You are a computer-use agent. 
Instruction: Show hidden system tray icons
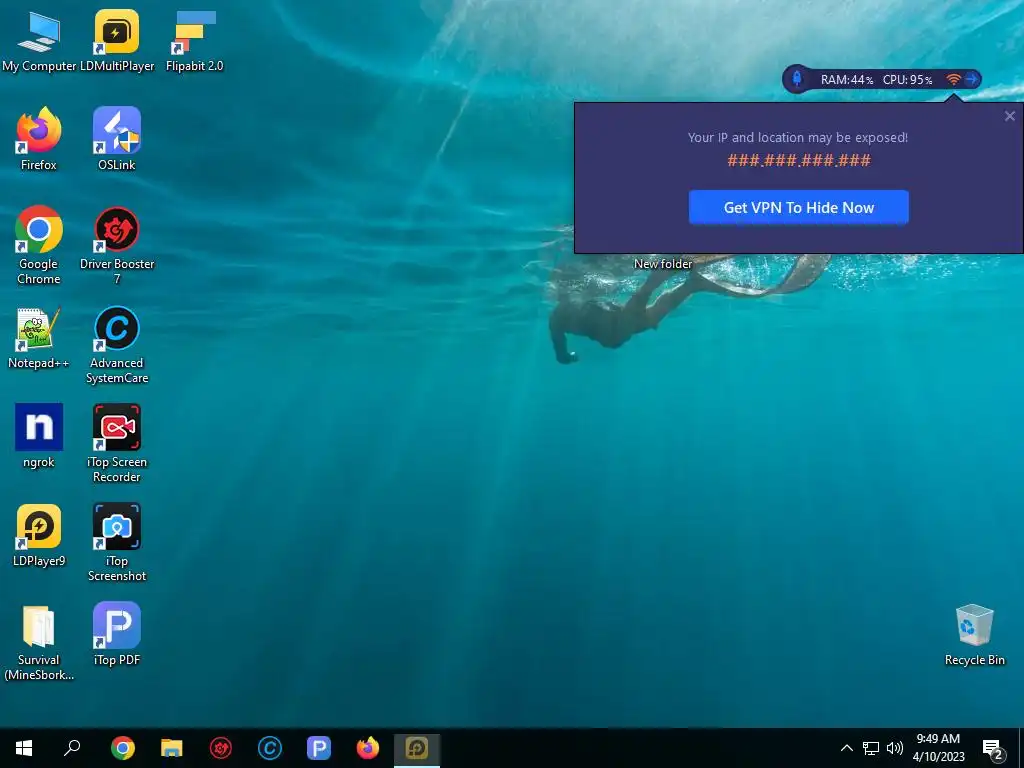[846, 748]
